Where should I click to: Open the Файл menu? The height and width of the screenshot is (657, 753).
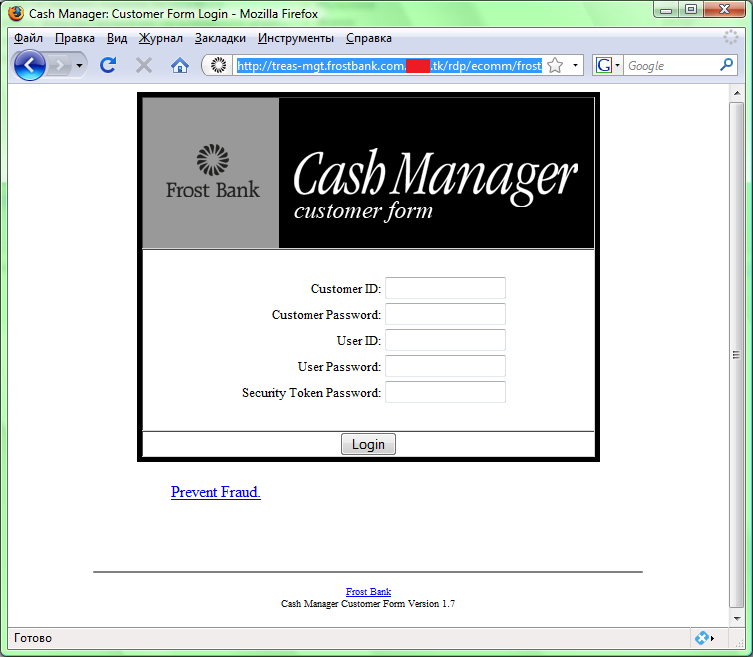pyautogui.click(x=28, y=38)
